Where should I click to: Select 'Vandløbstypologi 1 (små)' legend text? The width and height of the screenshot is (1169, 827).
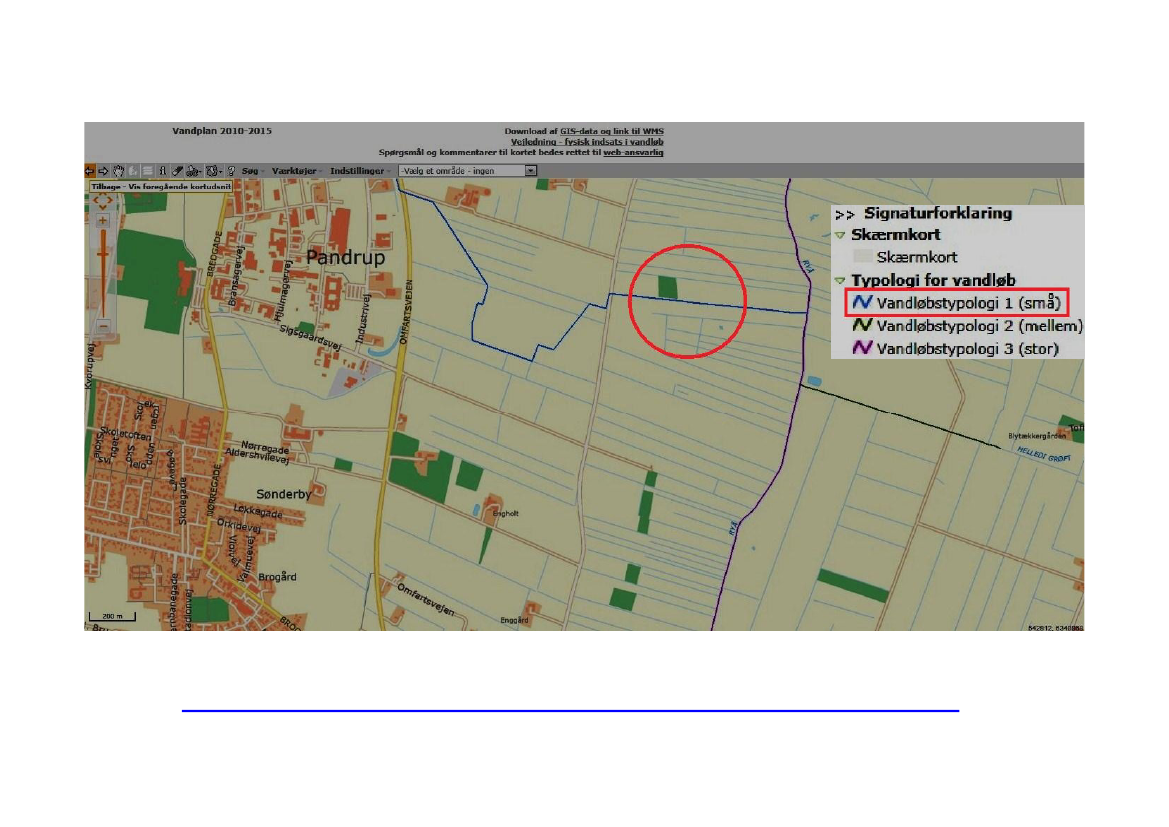click(x=968, y=304)
